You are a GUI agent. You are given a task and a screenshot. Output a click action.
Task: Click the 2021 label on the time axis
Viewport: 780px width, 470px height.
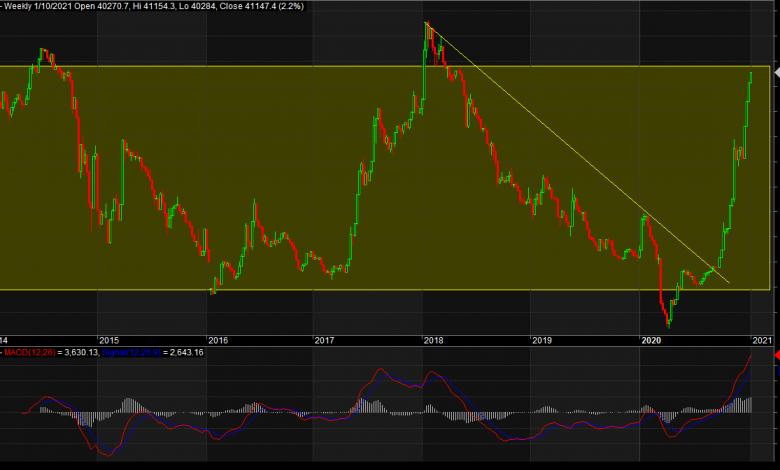[760, 341]
